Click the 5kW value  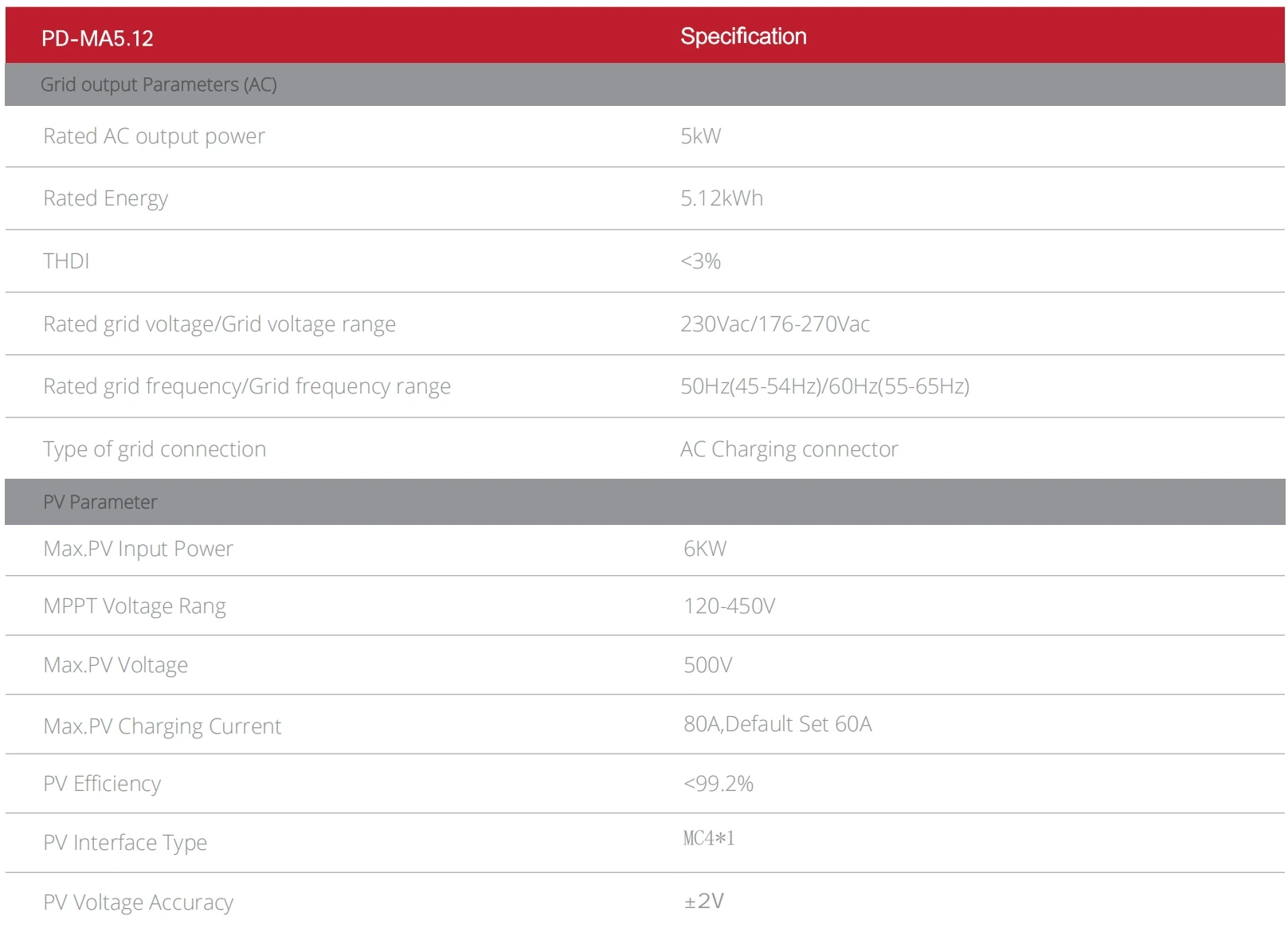coord(700,136)
